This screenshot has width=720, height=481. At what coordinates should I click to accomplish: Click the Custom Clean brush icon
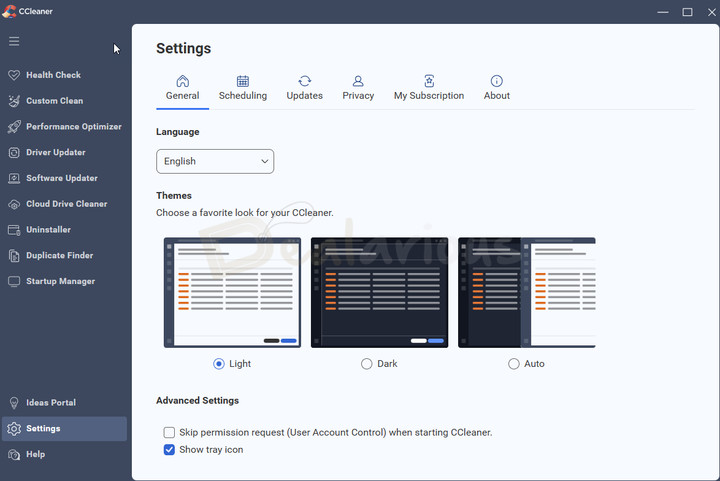pyautogui.click(x=14, y=101)
